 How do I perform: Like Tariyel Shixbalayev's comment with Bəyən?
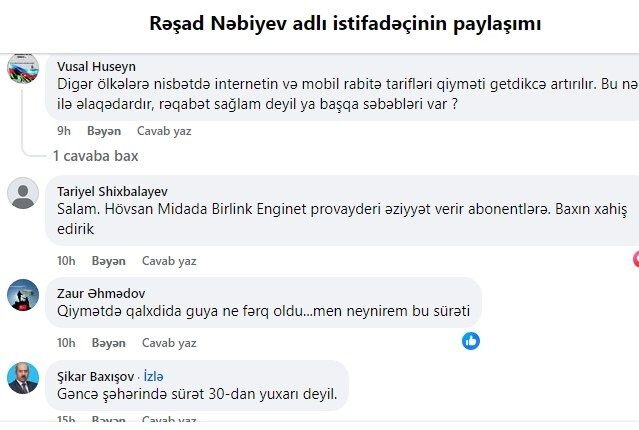point(108,261)
